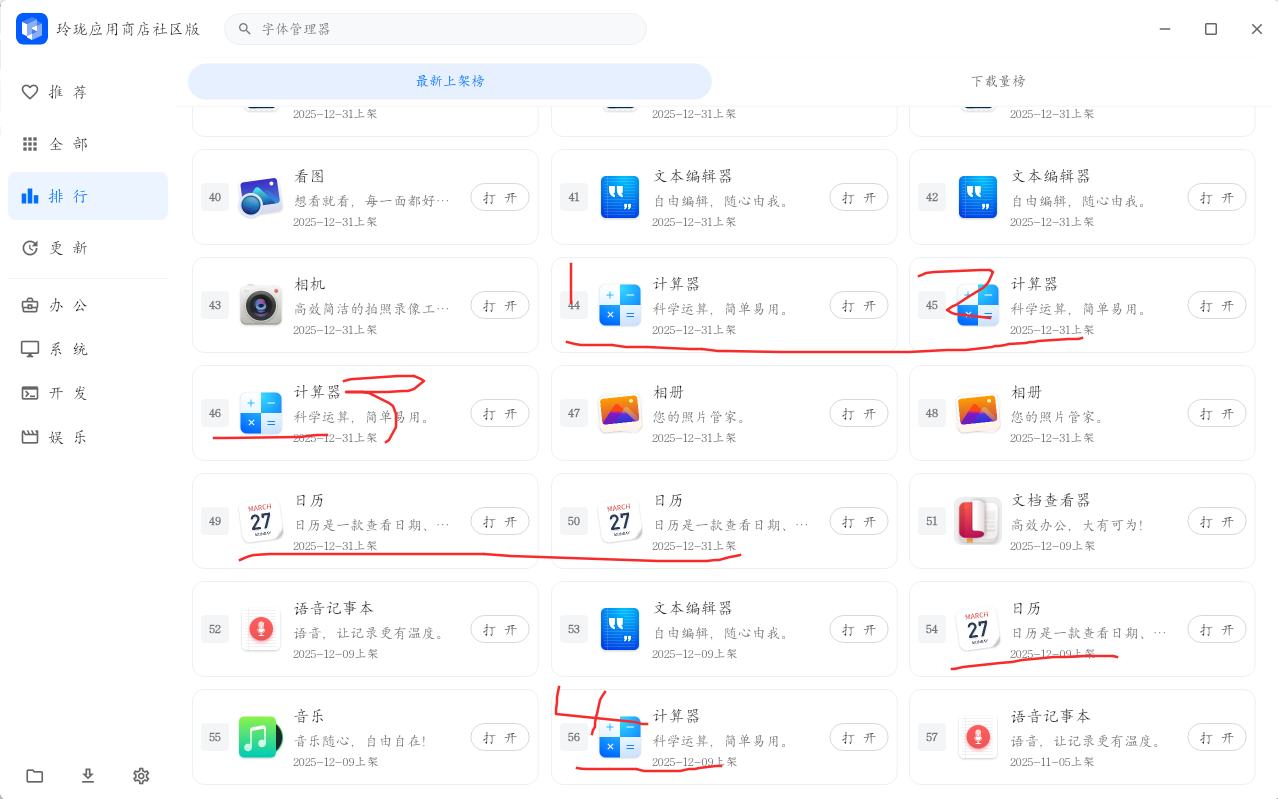Screen dimensions: 1278x799
Task: Click the 语音记事本 microphone icon at rank 52
Action: coord(261,629)
